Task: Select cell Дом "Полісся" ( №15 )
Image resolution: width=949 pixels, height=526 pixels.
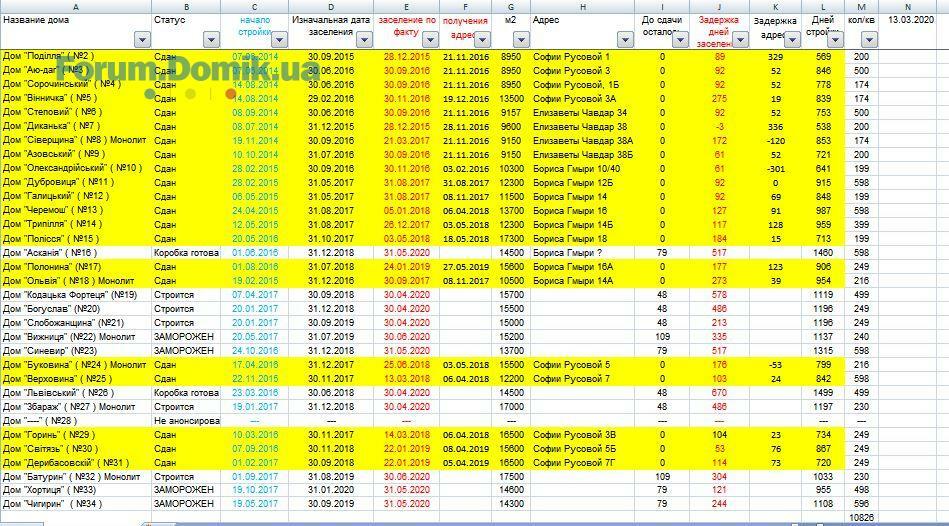Action: (x=76, y=238)
